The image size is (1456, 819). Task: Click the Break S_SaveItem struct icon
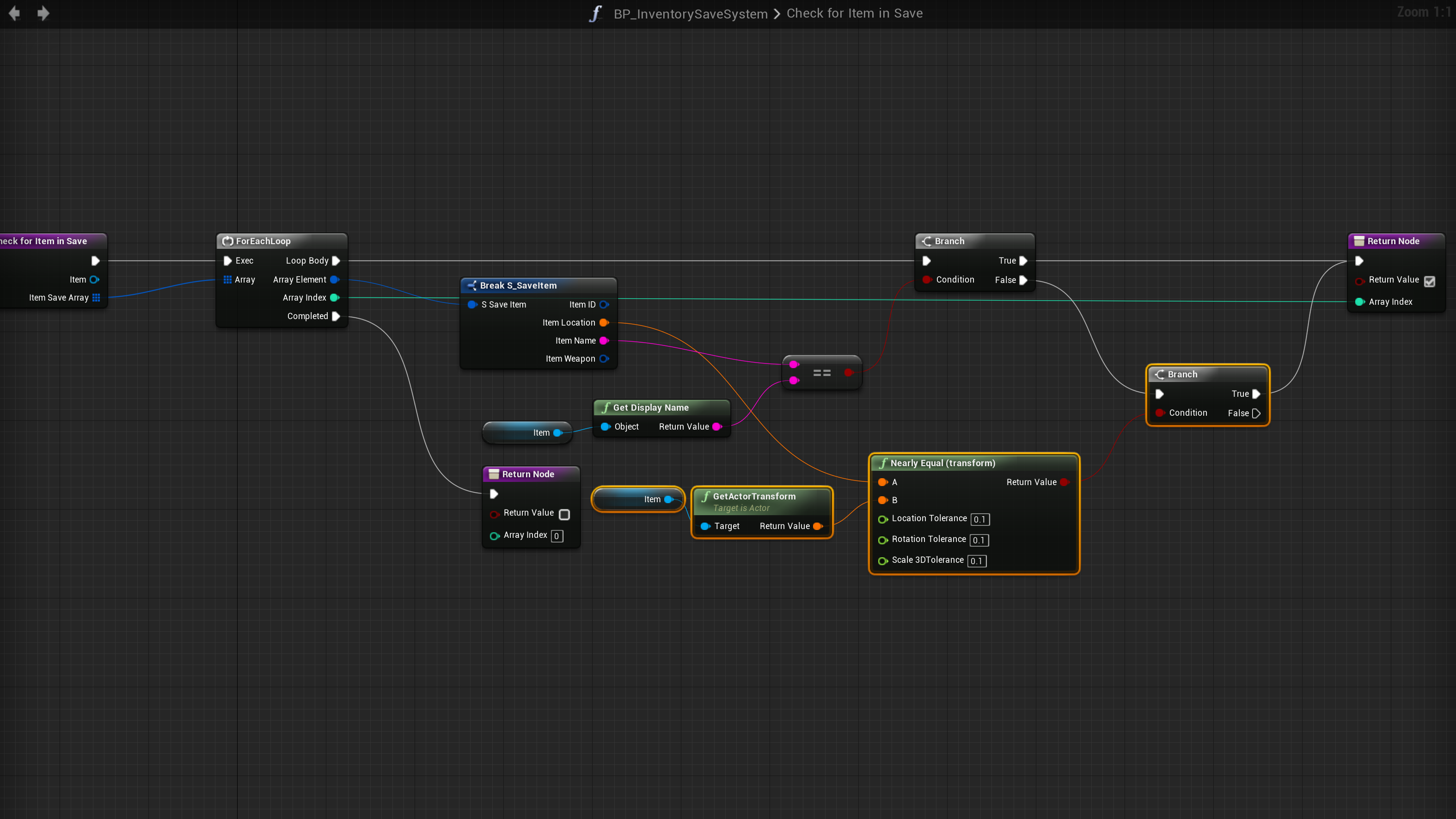471,286
